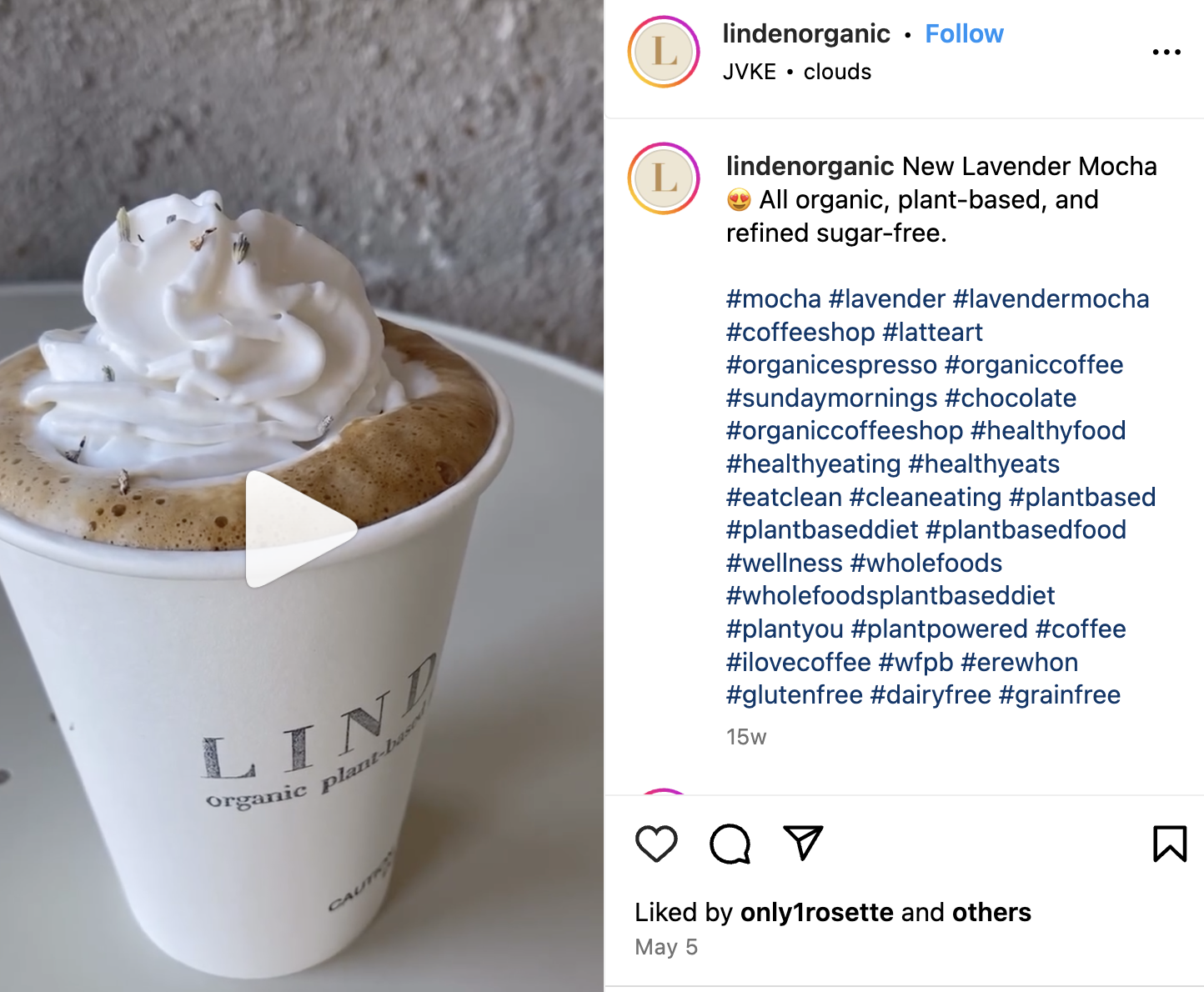
Task: Open lindenorganic username in caption
Action: click(x=810, y=167)
